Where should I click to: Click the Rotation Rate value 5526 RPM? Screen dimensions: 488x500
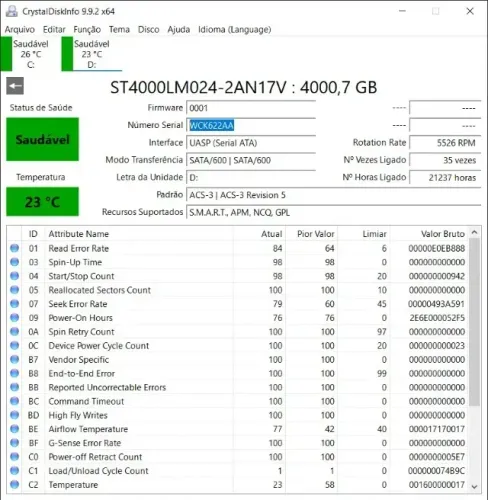pos(445,143)
